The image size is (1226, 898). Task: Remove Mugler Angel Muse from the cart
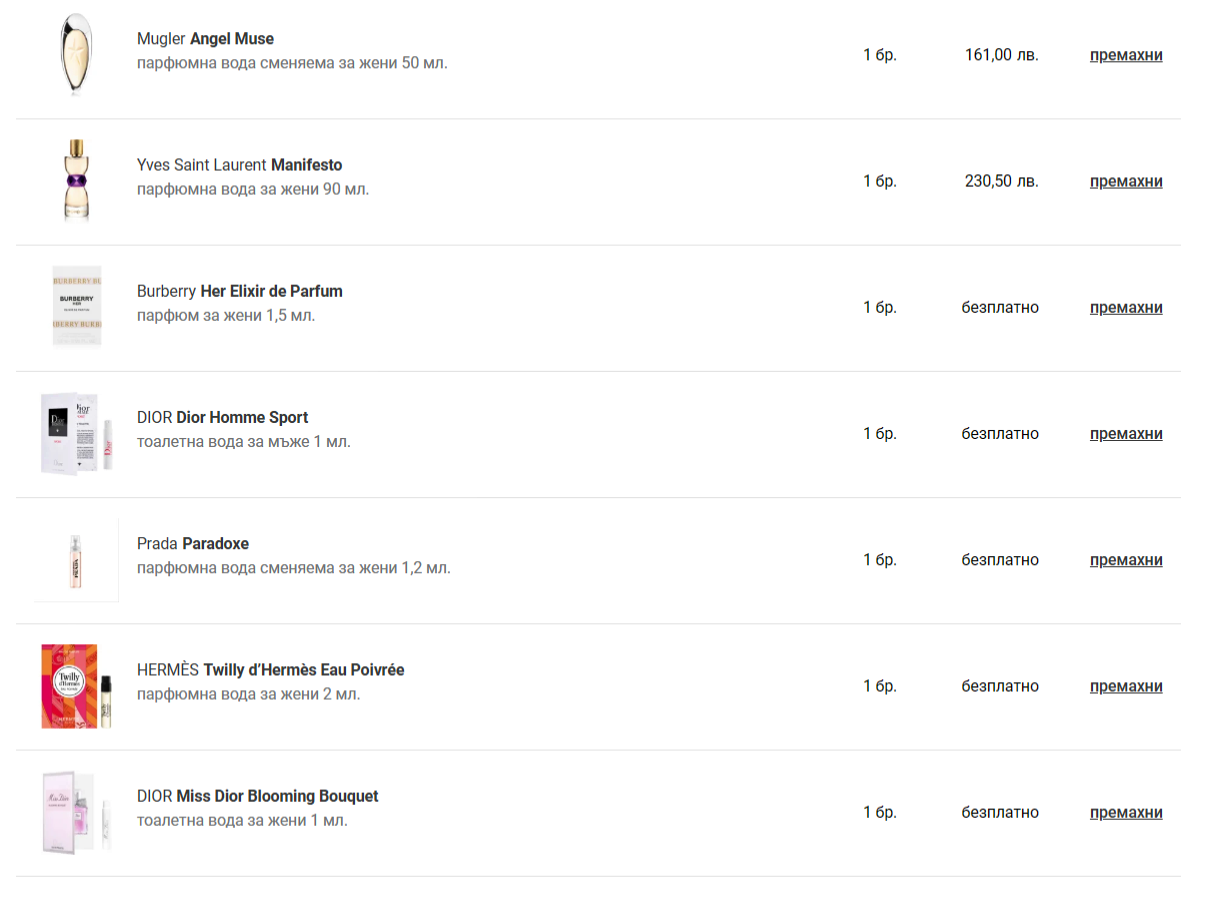click(x=1126, y=55)
